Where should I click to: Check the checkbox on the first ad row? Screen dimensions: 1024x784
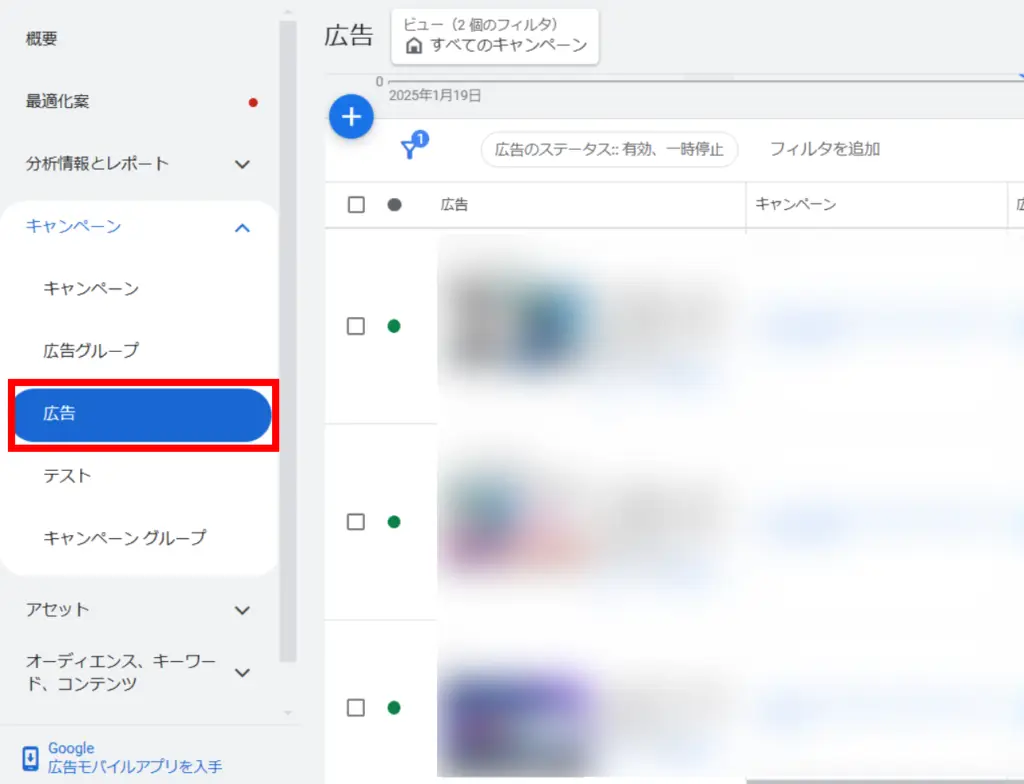[356, 326]
